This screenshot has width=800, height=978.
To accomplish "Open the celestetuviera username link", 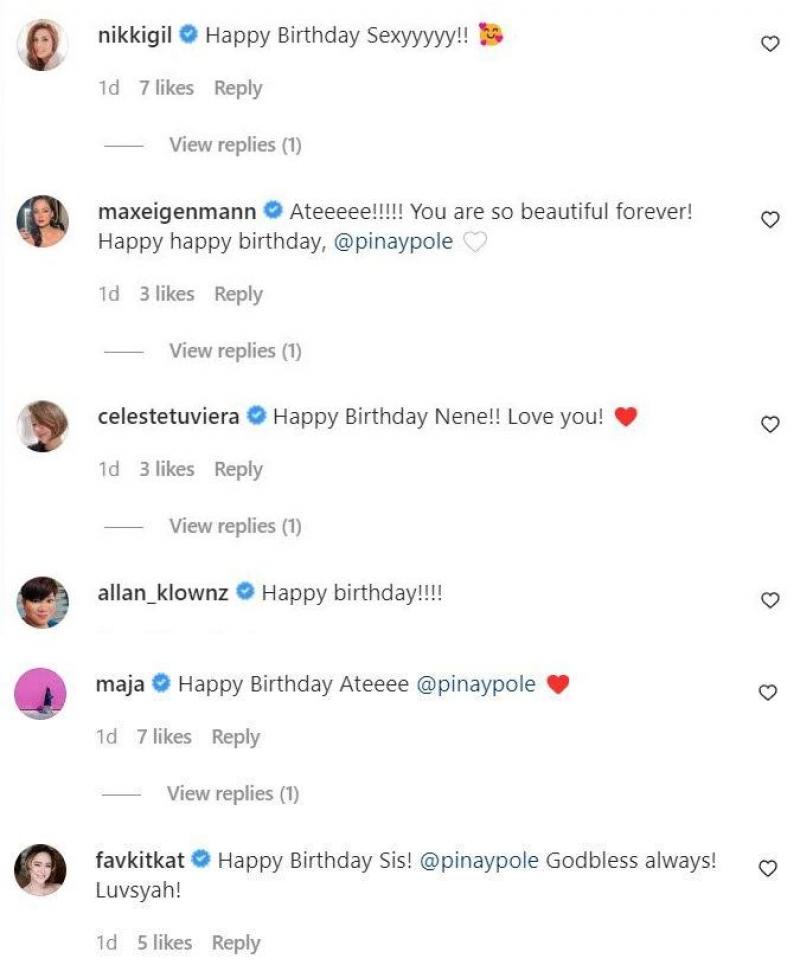I will (x=168, y=417).
